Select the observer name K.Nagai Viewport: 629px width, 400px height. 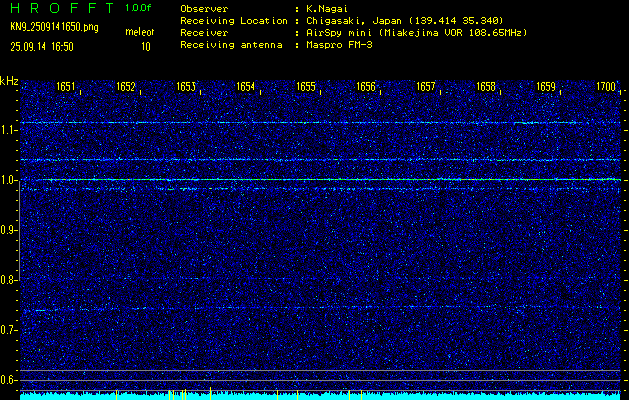(327, 9)
